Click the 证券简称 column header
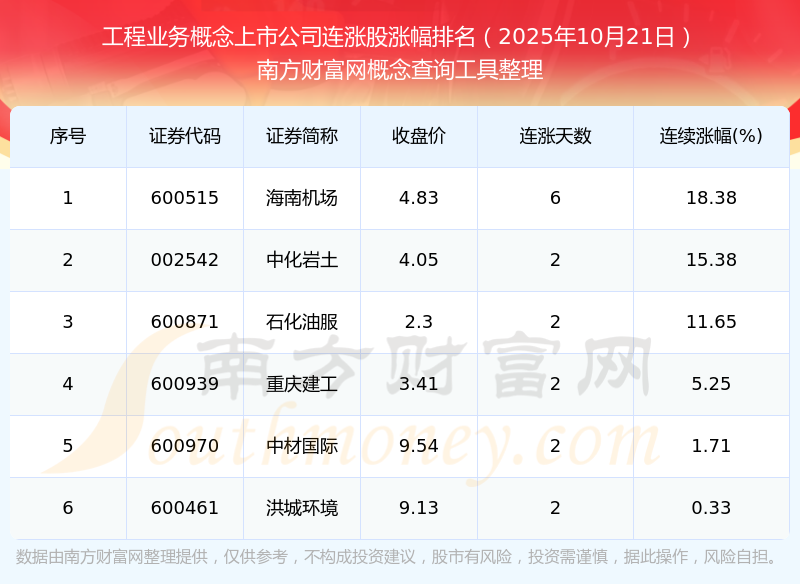Viewport: 800px width, 584px height. click(x=302, y=136)
